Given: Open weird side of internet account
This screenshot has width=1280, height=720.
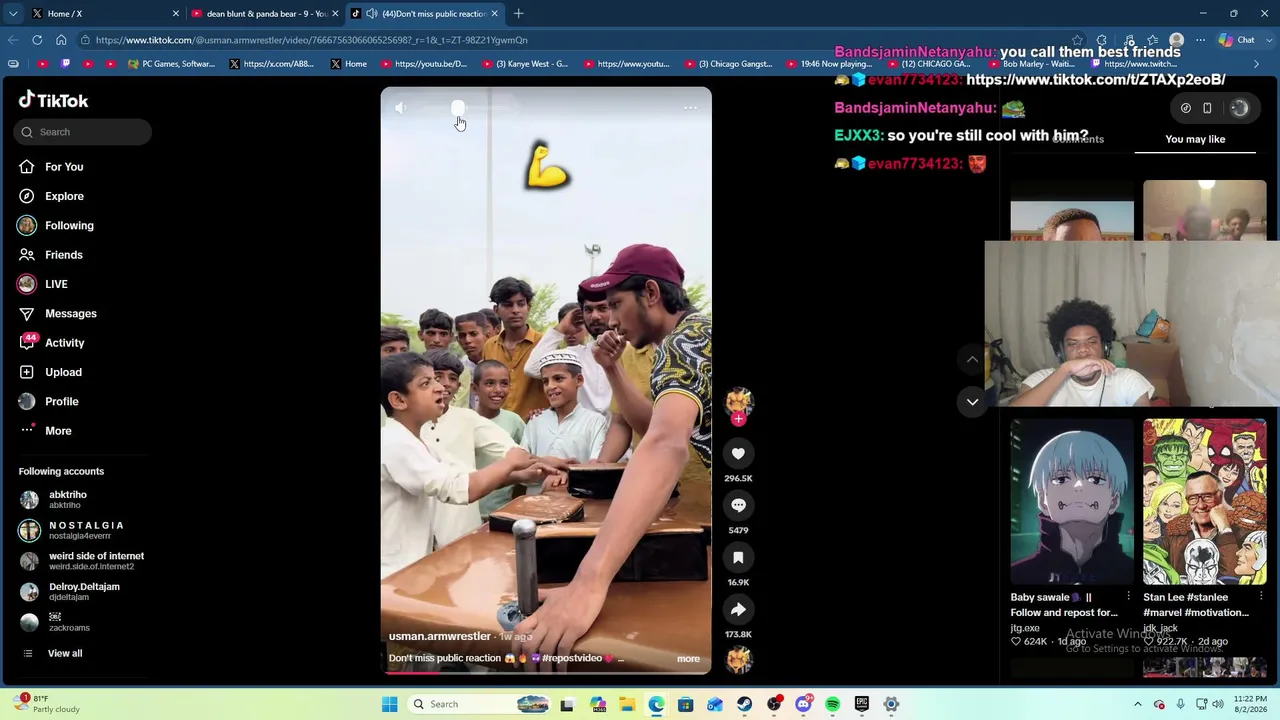Looking at the screenshot, I should pyautogui.click(x=82, y=561).
